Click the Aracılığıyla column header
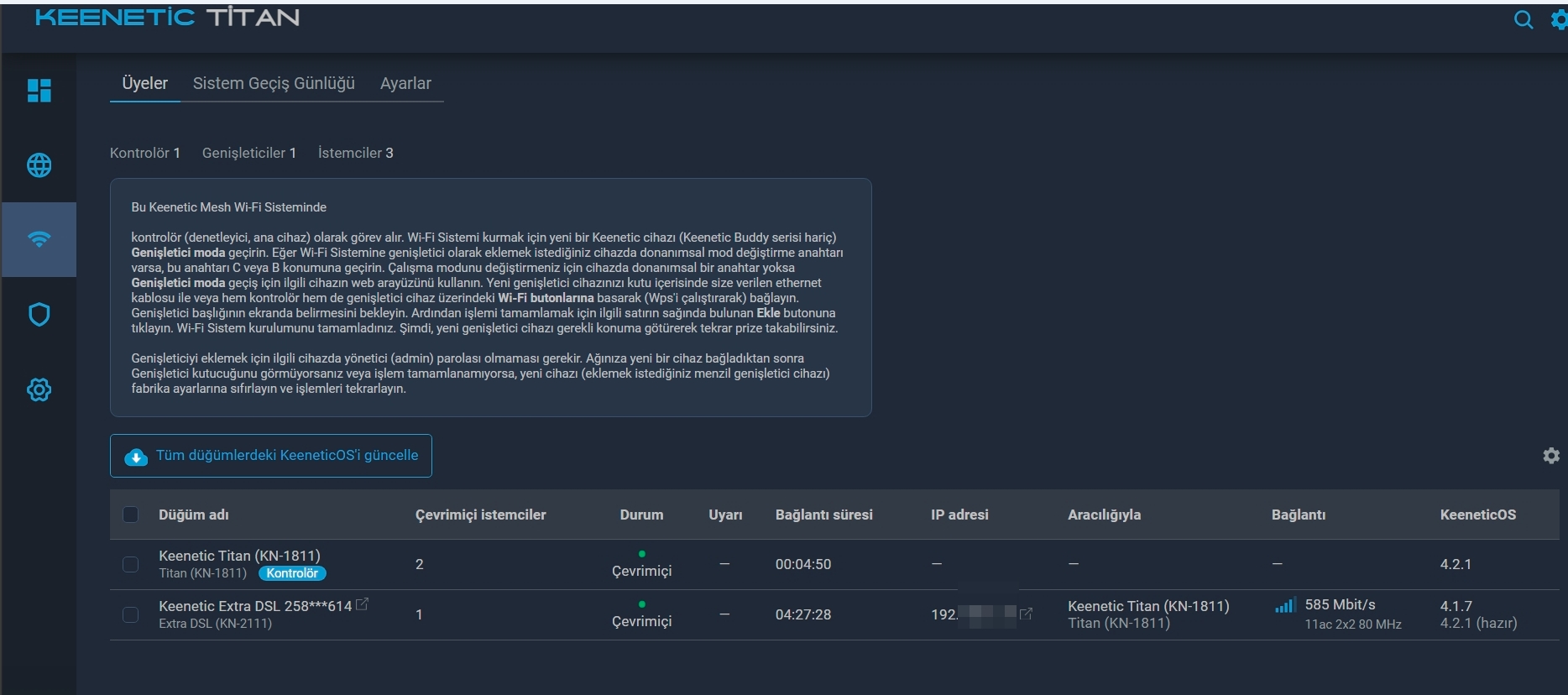1568x695 pixels. 1104,515
